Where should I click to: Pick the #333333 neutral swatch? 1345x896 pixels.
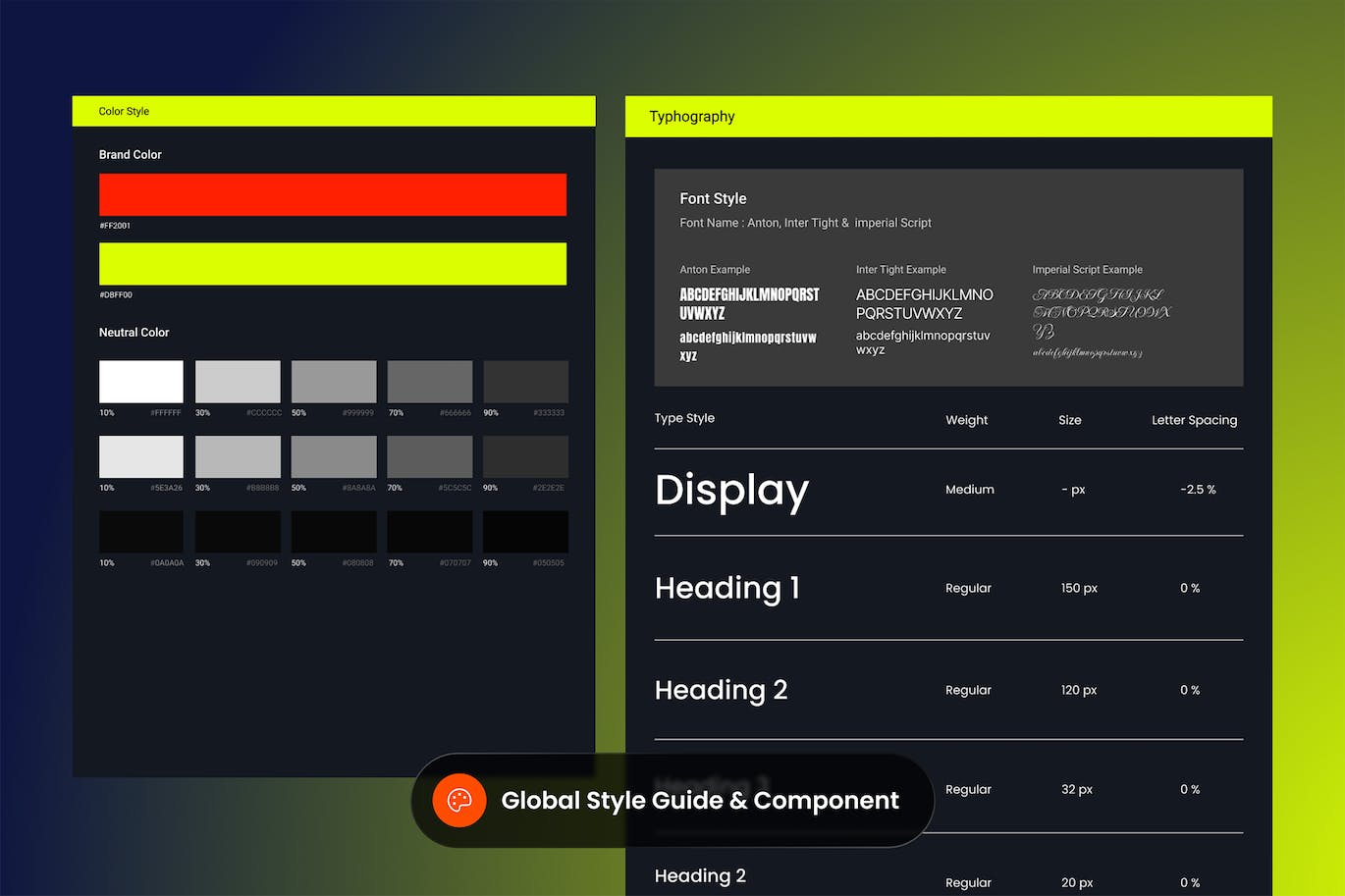coord(526,382)
